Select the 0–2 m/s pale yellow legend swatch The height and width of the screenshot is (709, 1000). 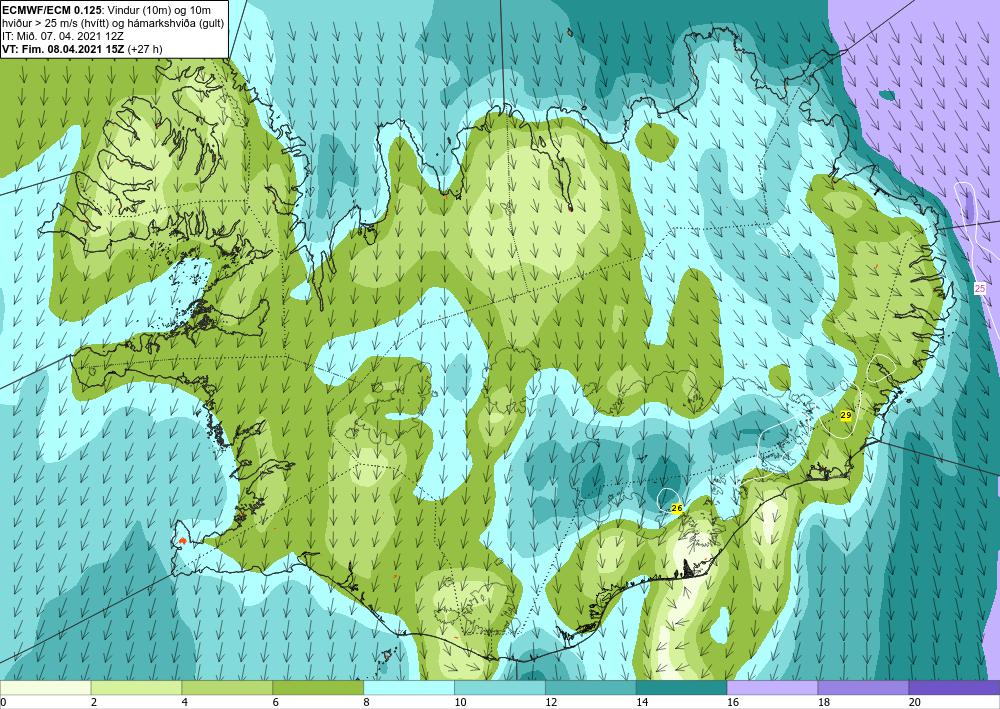(45, 688)
